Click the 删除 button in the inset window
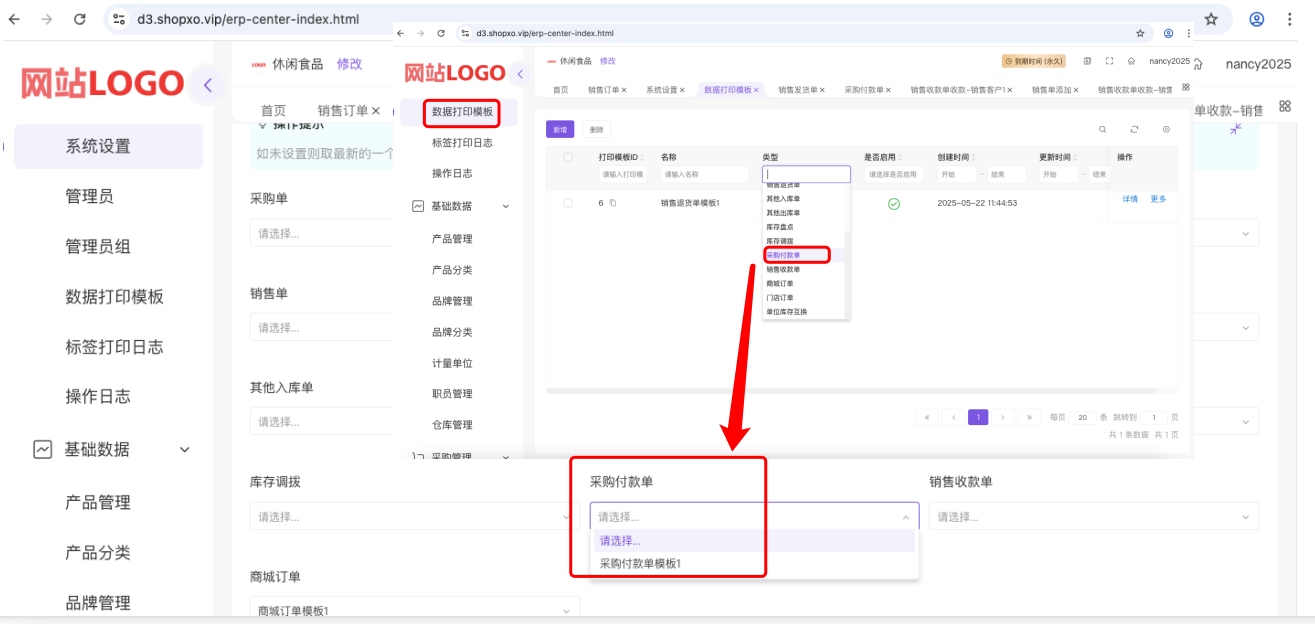The width and height of the screenshot is (1315, 624). click(595, 129)
